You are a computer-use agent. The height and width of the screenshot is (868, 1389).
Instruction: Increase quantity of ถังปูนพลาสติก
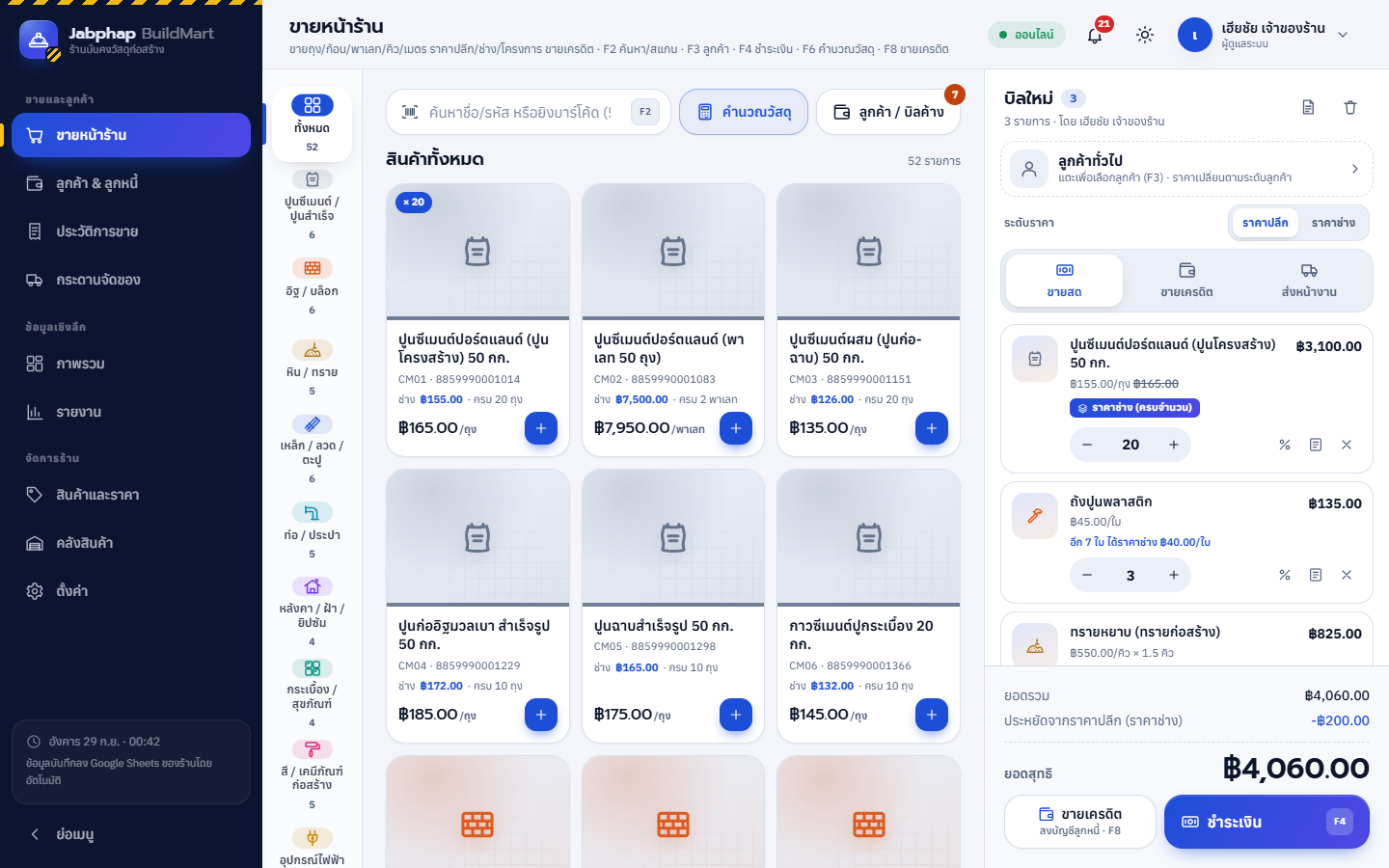(x=1174, y=575)
